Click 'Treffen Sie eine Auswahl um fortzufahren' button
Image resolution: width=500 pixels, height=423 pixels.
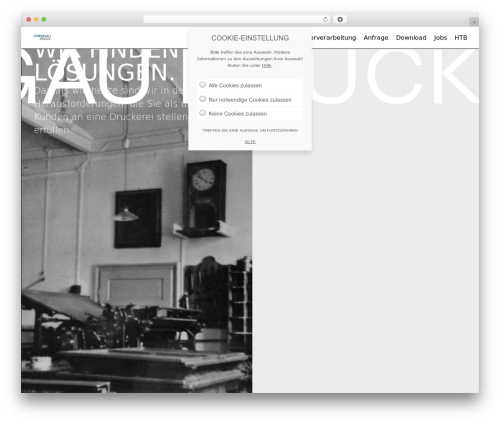(x=250, y=130)
